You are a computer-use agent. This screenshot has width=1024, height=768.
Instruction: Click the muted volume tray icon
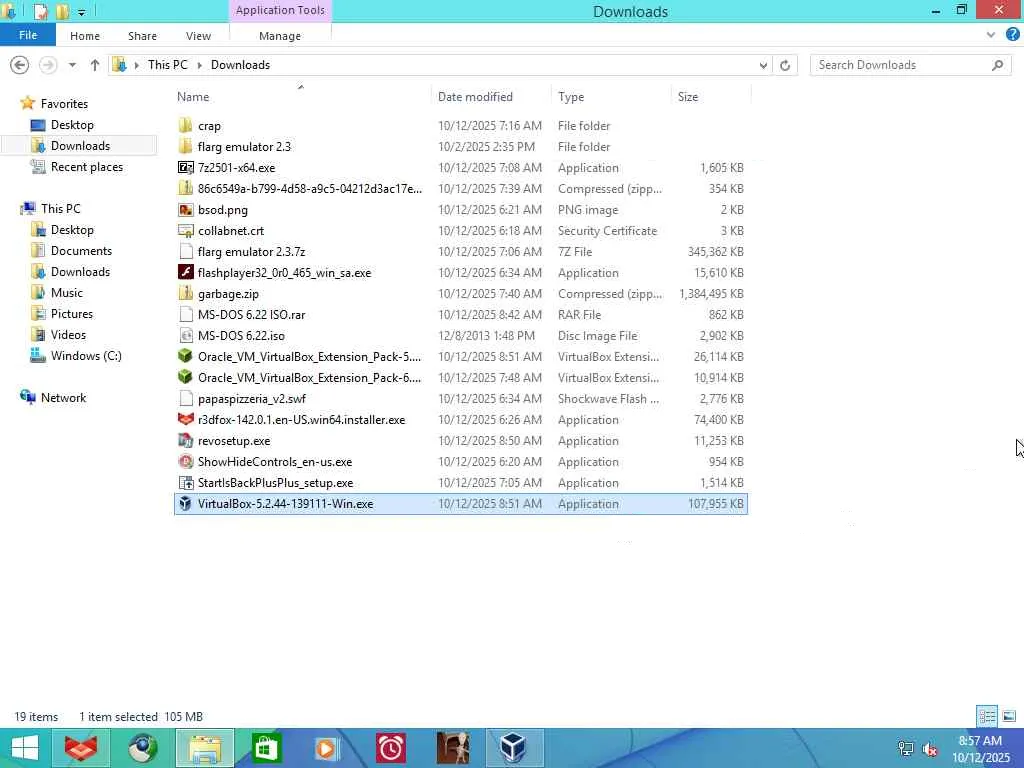pos(930,749)
